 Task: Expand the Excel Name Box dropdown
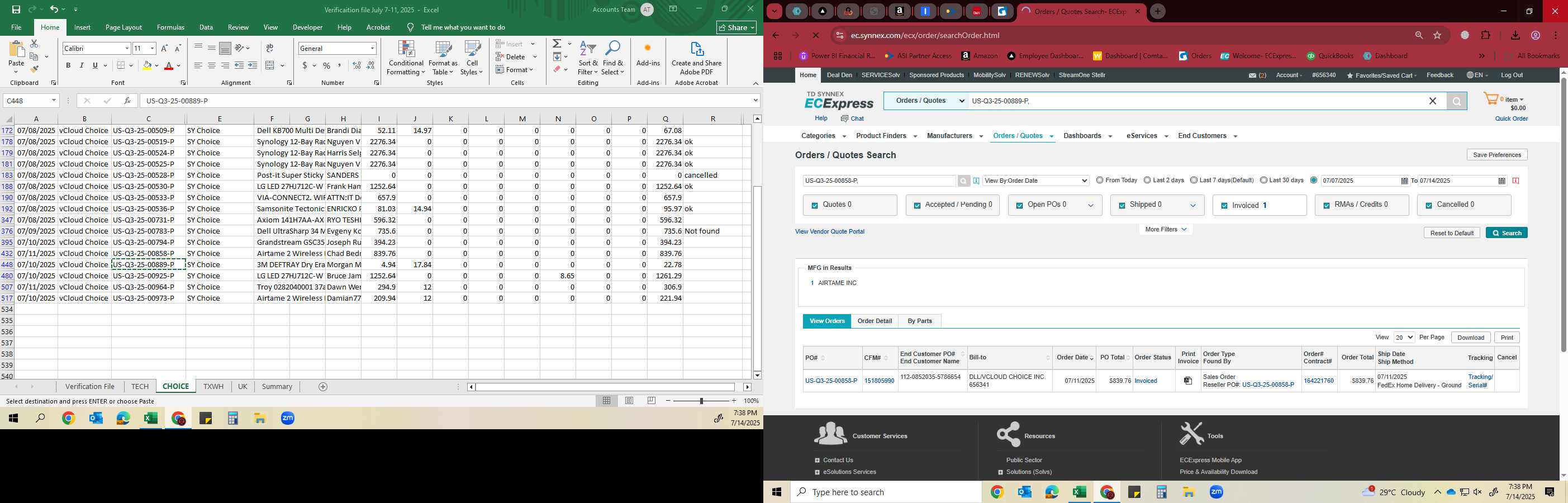click(54, 101)
